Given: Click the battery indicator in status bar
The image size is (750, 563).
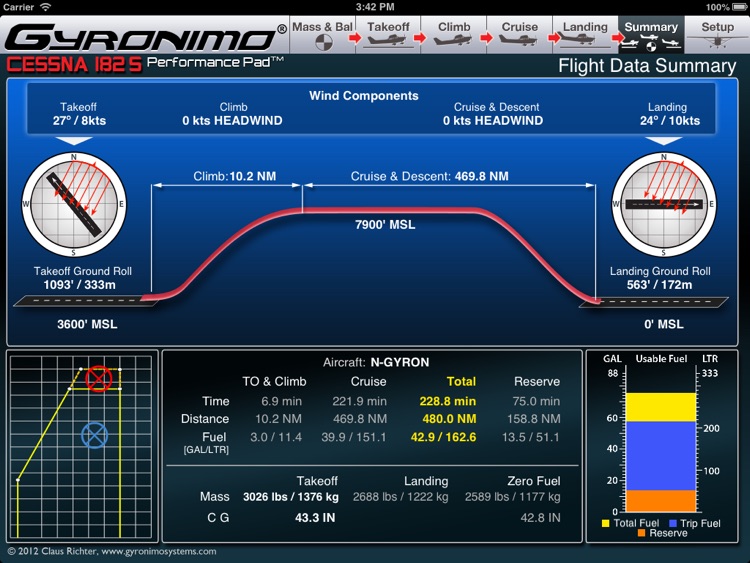Looking at the screenshot, I should click(x=739, y=7).
